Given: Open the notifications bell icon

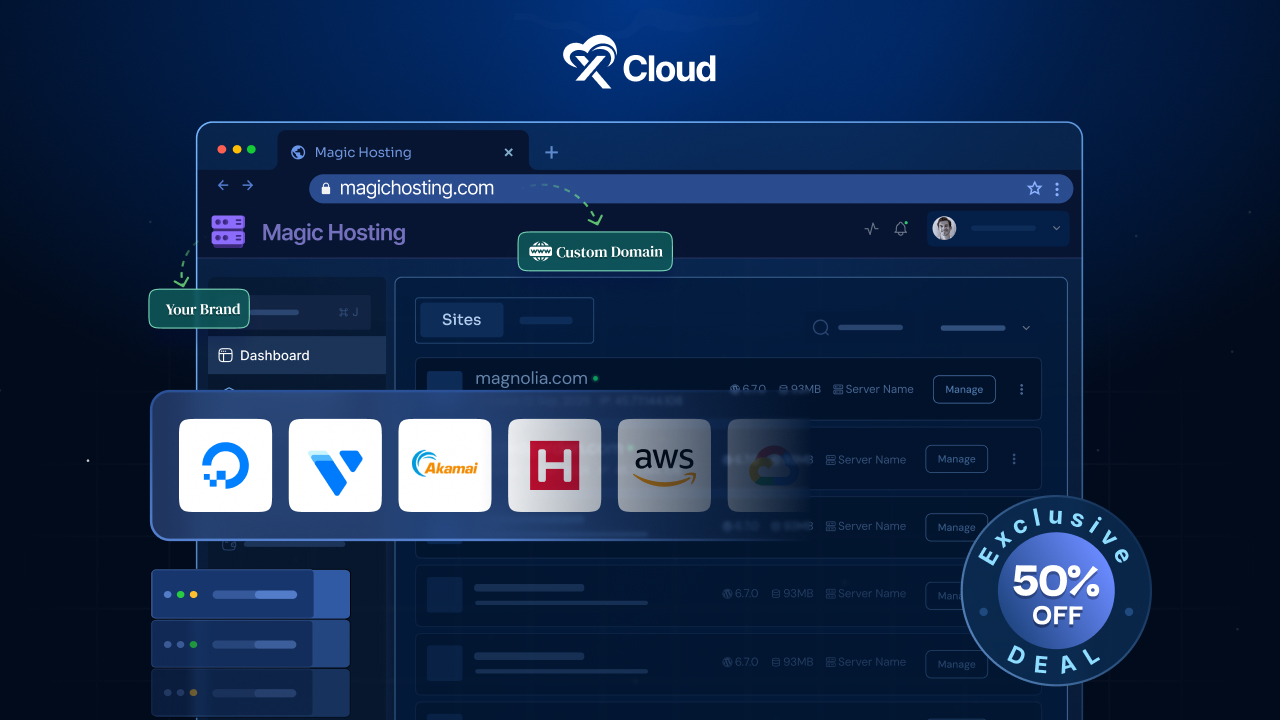Looking at the screenshot, I should (x=901, y=228).
